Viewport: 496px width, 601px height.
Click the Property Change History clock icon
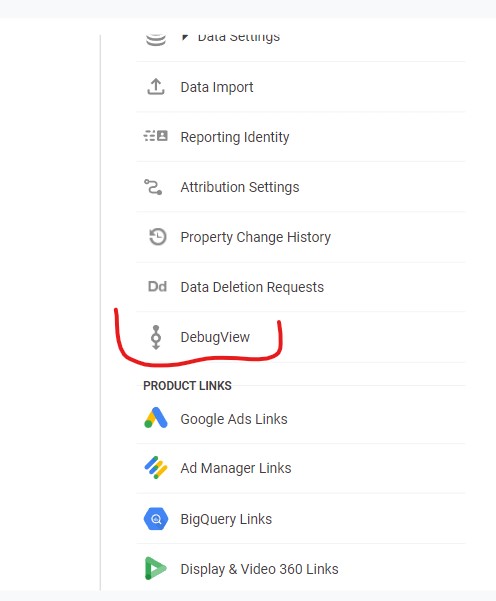(158, 236)
